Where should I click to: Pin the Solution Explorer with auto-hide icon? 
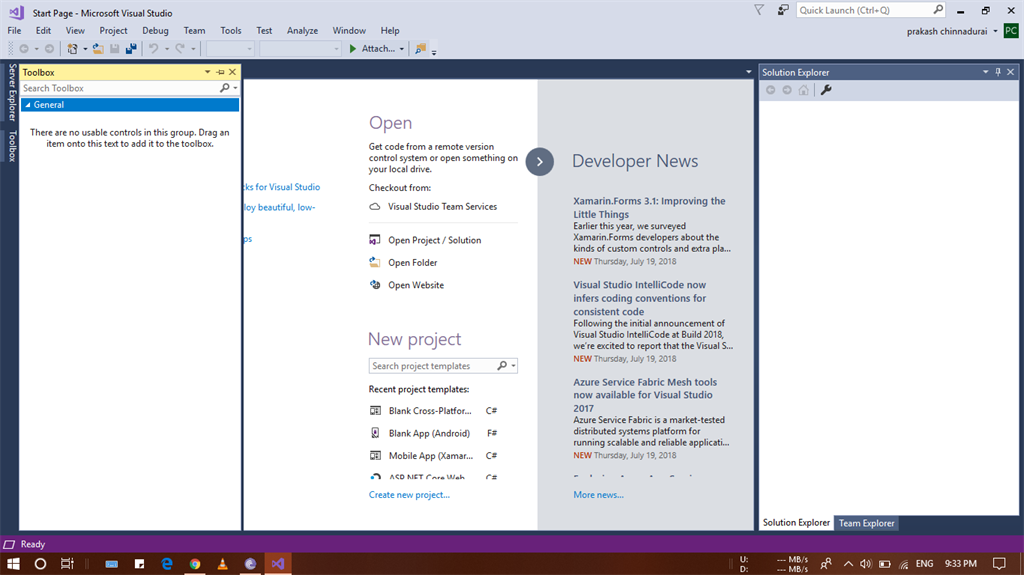[998, 72]
